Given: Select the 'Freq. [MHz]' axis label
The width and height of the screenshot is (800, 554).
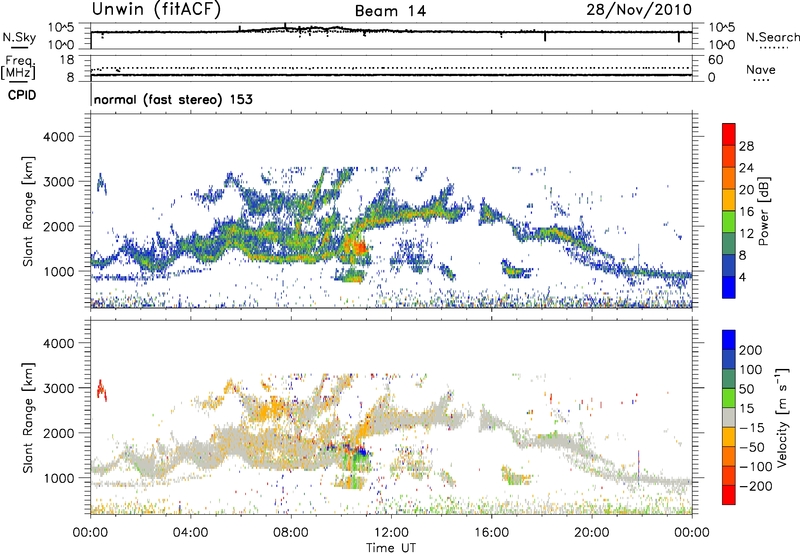Looking at the screenshot, I should [x=18, y=67].
